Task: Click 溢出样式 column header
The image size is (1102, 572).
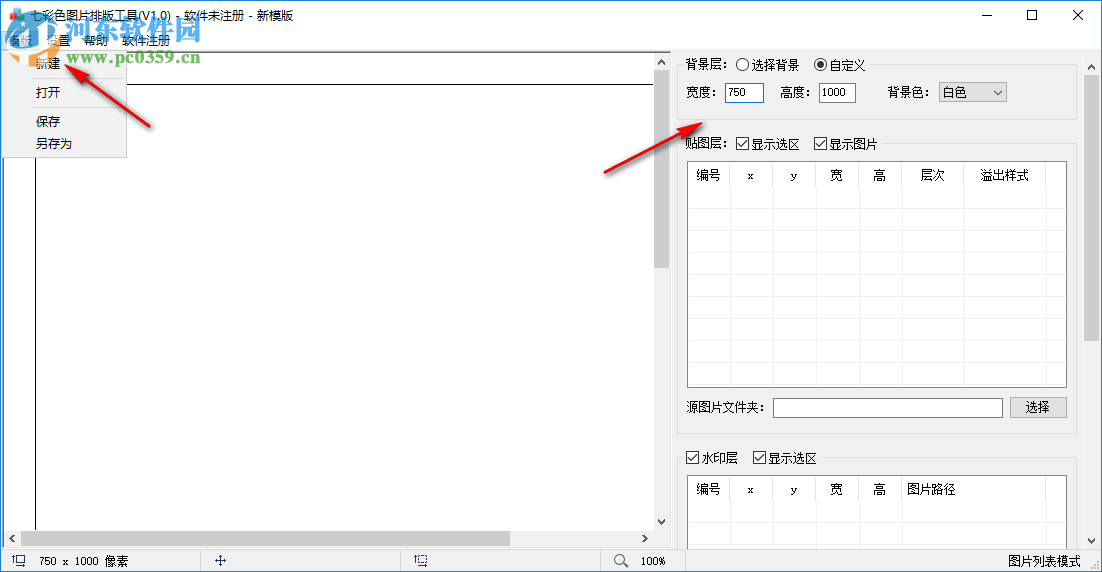Action: click(1004, 175)
